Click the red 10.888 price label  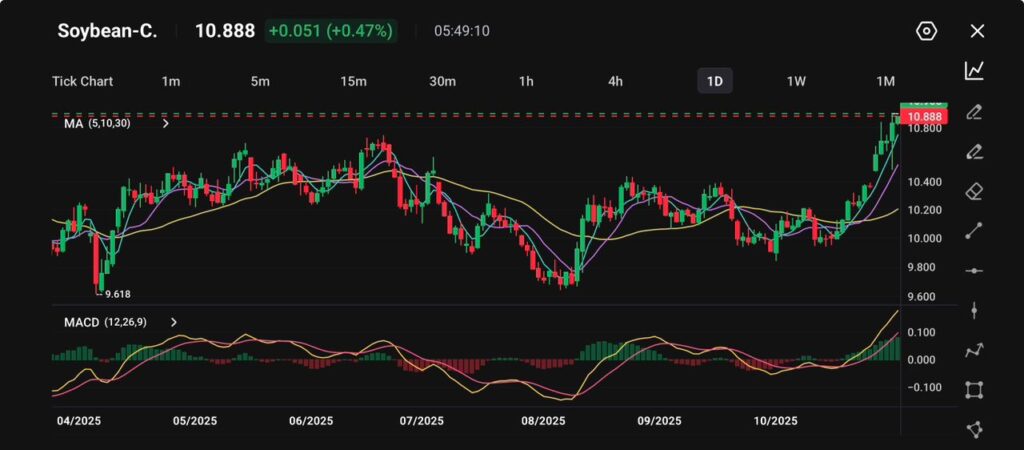919,118
